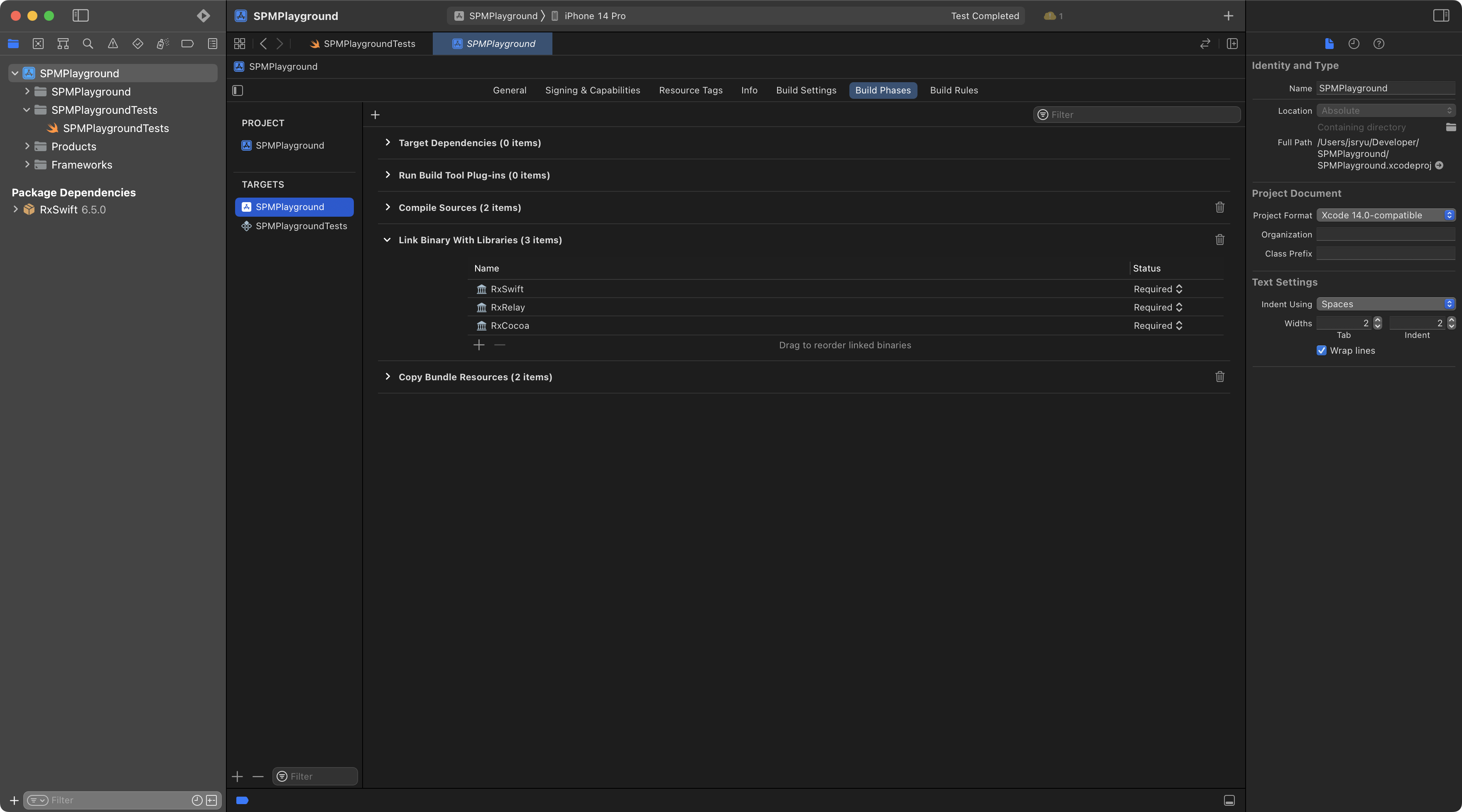This screenshot has width=1462, height=812.
Task: Expand the RxSwift package dependency
Action: (x=15, y=209)
